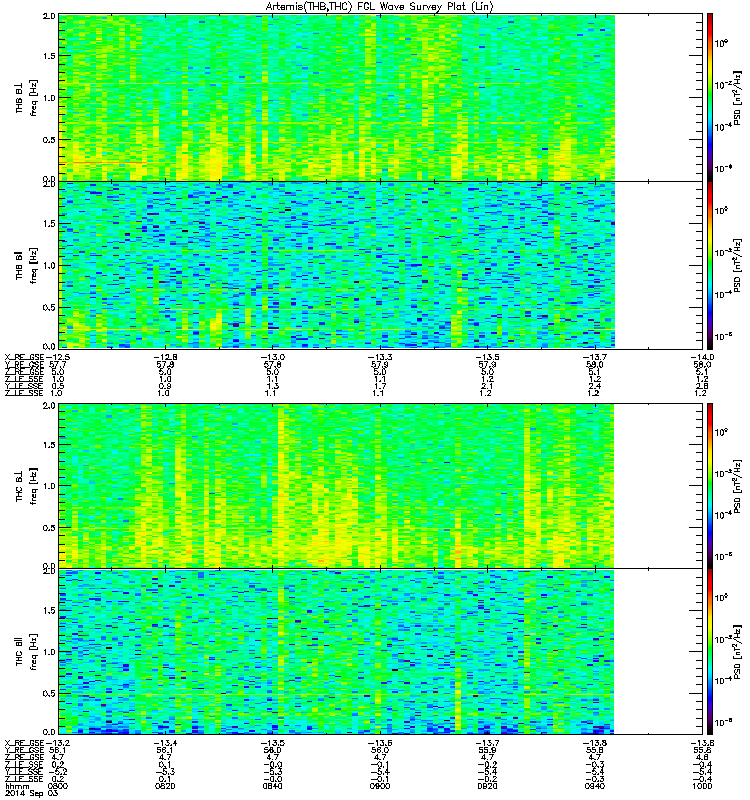
Task: Click the '0900' time label
Action: [380, 786]
